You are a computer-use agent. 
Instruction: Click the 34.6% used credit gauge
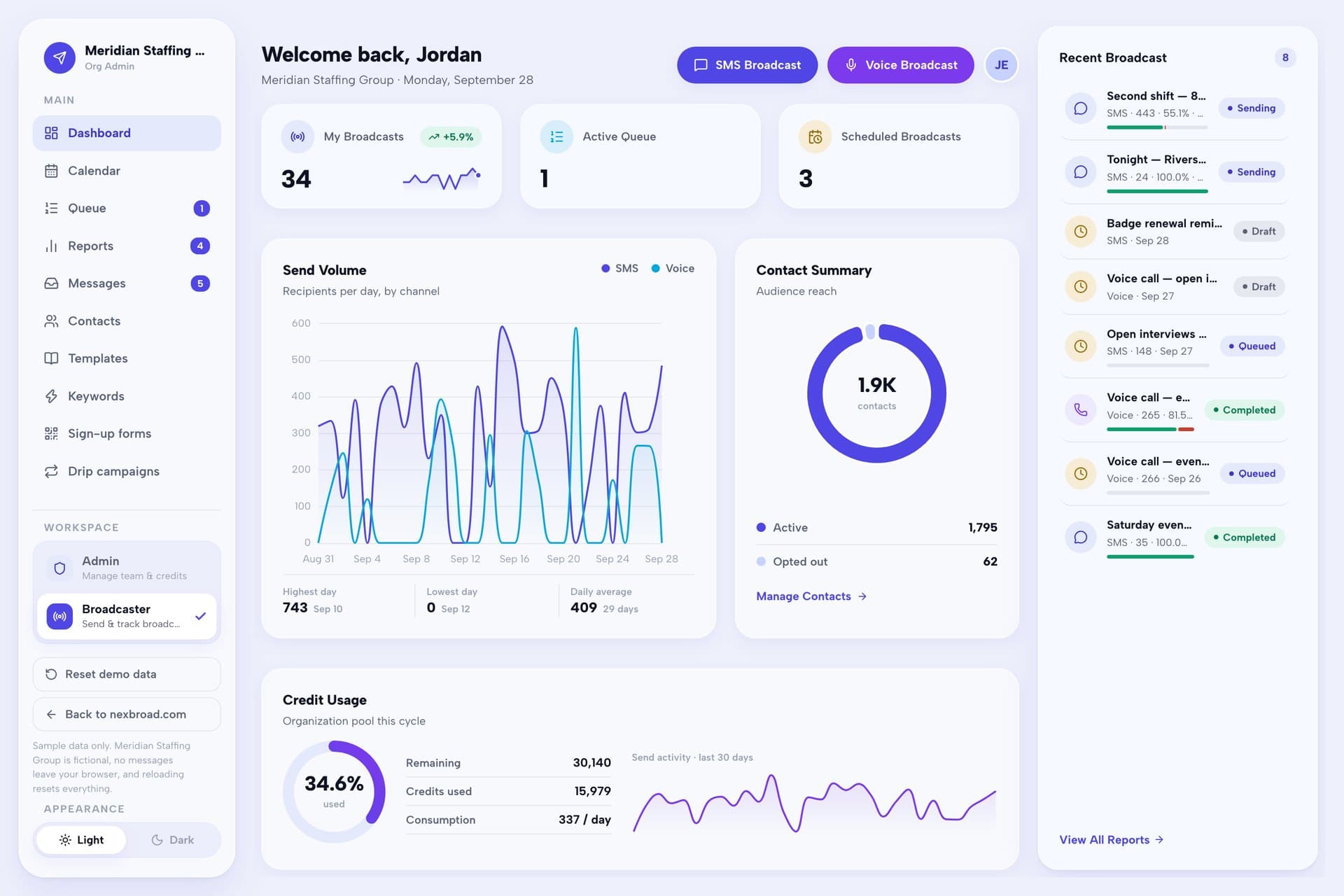(334, 791)
